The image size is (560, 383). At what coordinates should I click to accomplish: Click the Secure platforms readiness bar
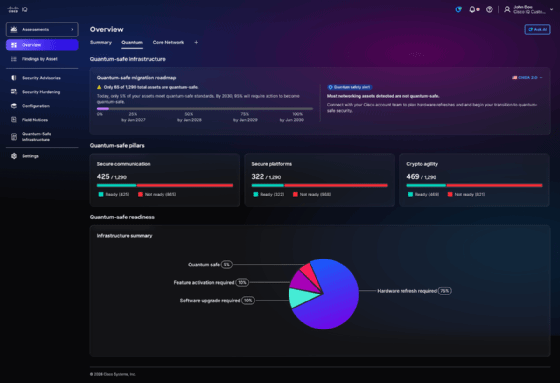coord(320,185)
